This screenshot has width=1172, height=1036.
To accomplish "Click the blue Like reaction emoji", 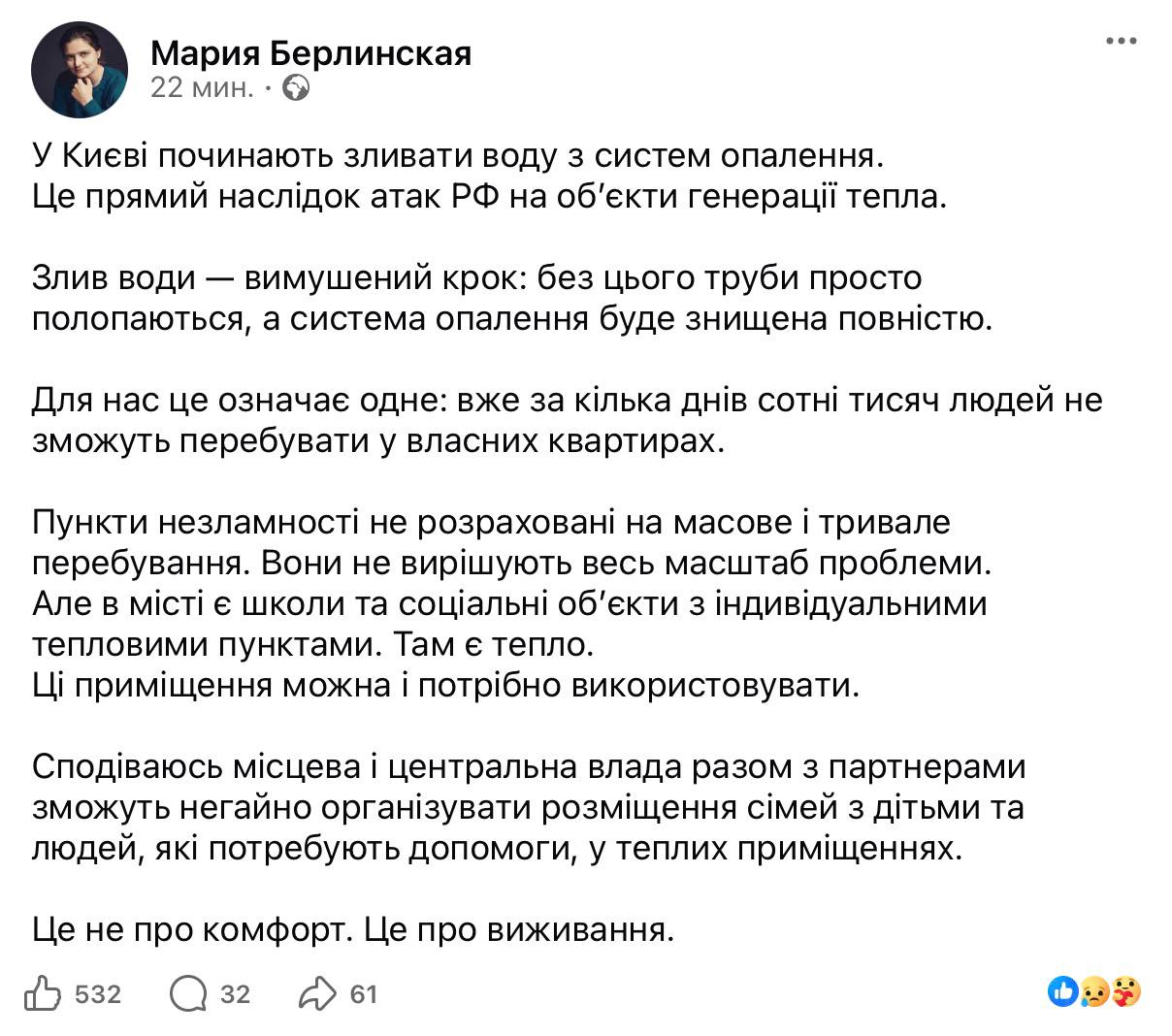I will coord(1063,991).
